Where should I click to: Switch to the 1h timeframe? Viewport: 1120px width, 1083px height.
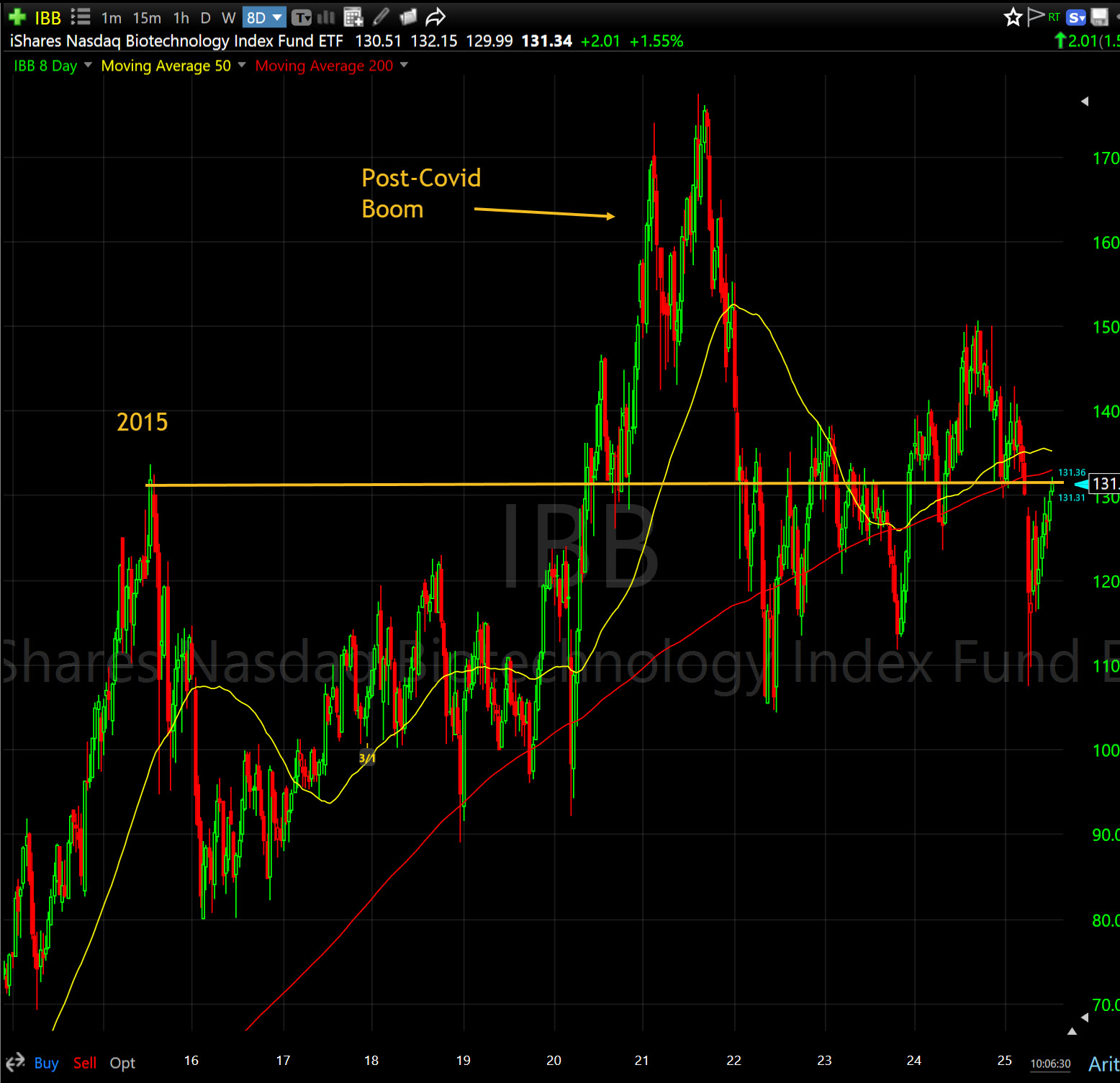point(181,18)
